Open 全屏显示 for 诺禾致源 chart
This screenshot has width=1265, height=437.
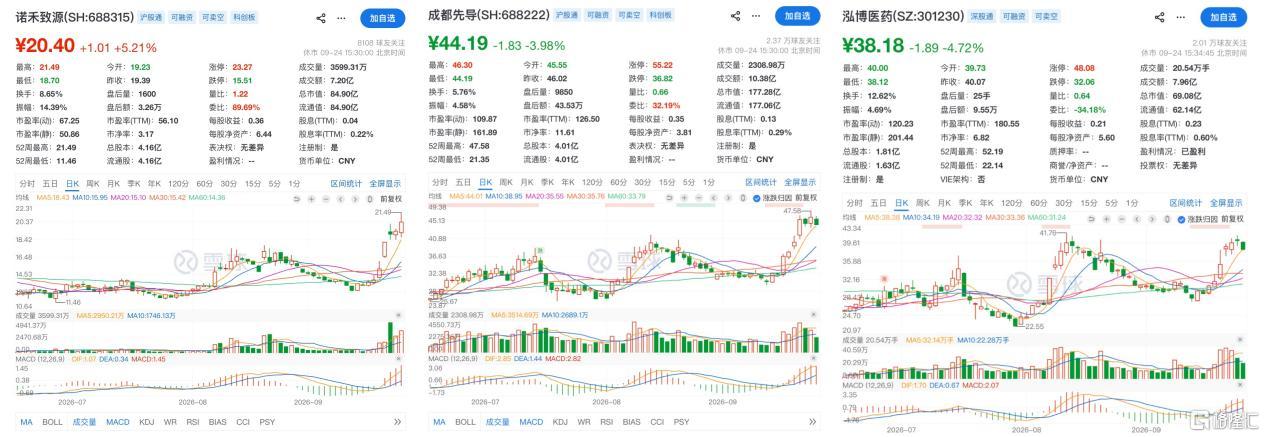(x=385, y=184)
